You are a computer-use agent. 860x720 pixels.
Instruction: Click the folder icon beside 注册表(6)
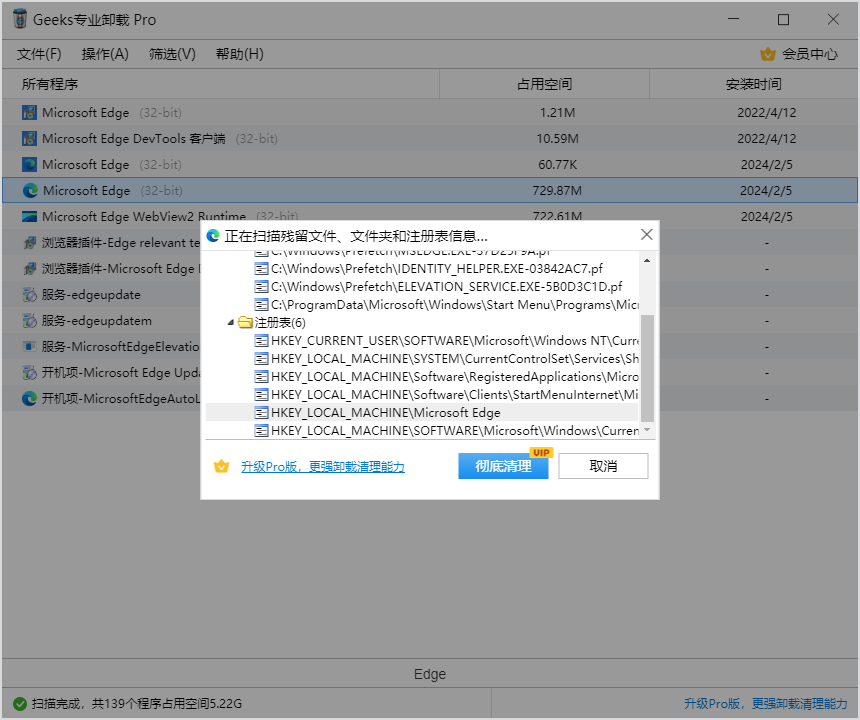click(245, 322)
